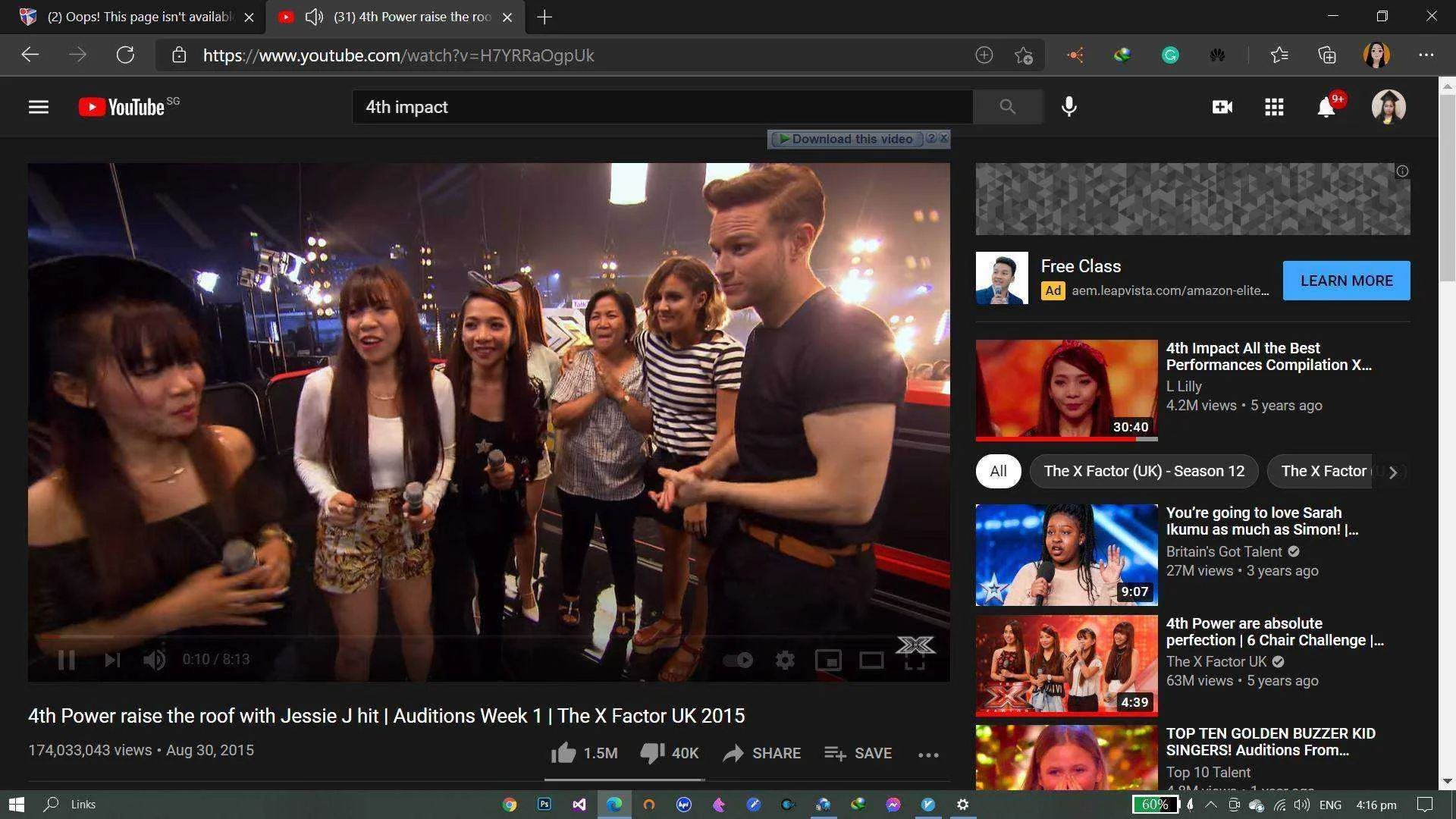Image resolution: width=1456 pixels, height=819 pixels.
Task: Select the All filter chip
Action: pyautogui.click(x=998, y=471)
